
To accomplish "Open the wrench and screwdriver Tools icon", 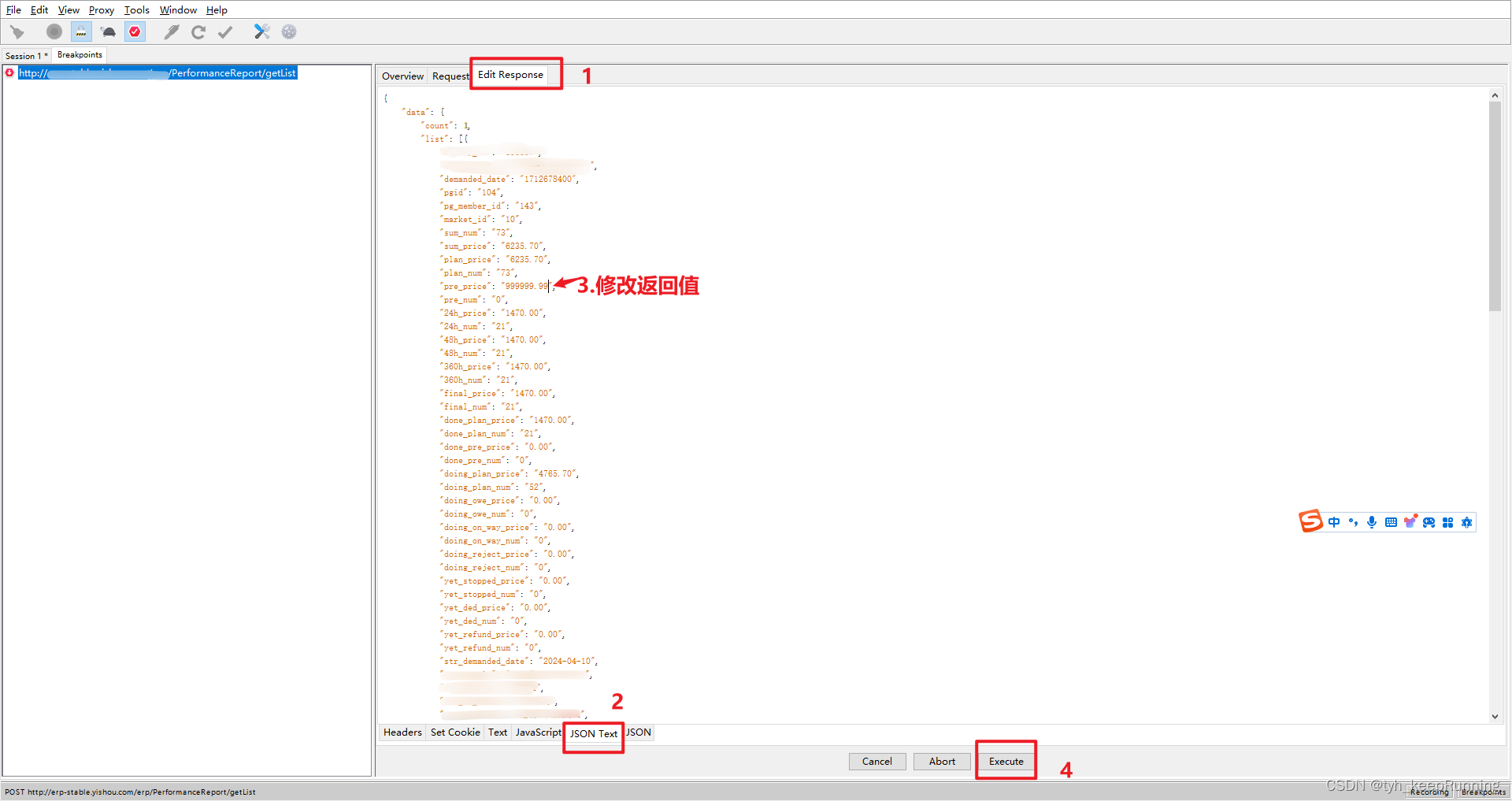I will pyautogui.click(x=261, y=32).
